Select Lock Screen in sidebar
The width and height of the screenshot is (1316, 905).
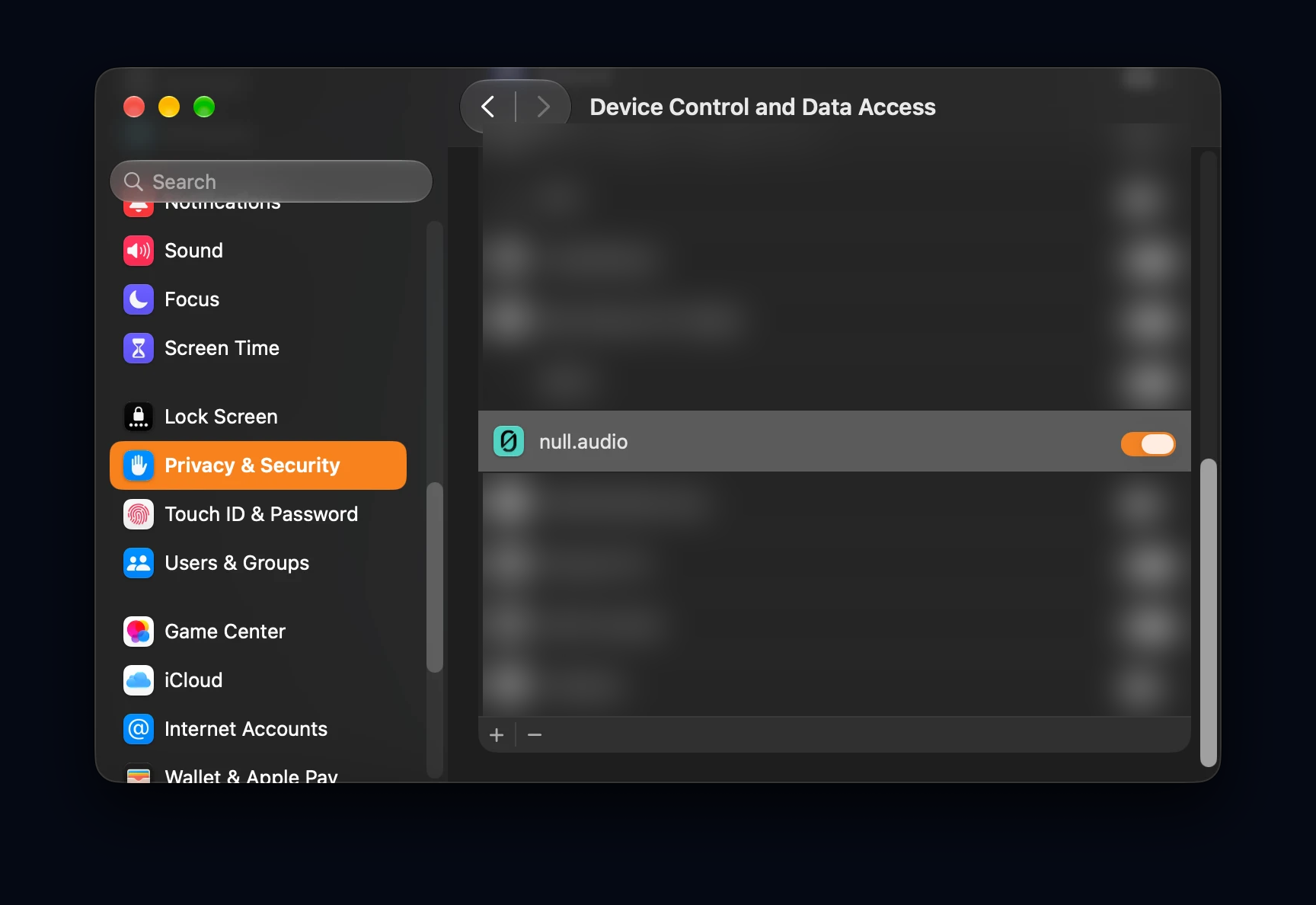[258, 417]
